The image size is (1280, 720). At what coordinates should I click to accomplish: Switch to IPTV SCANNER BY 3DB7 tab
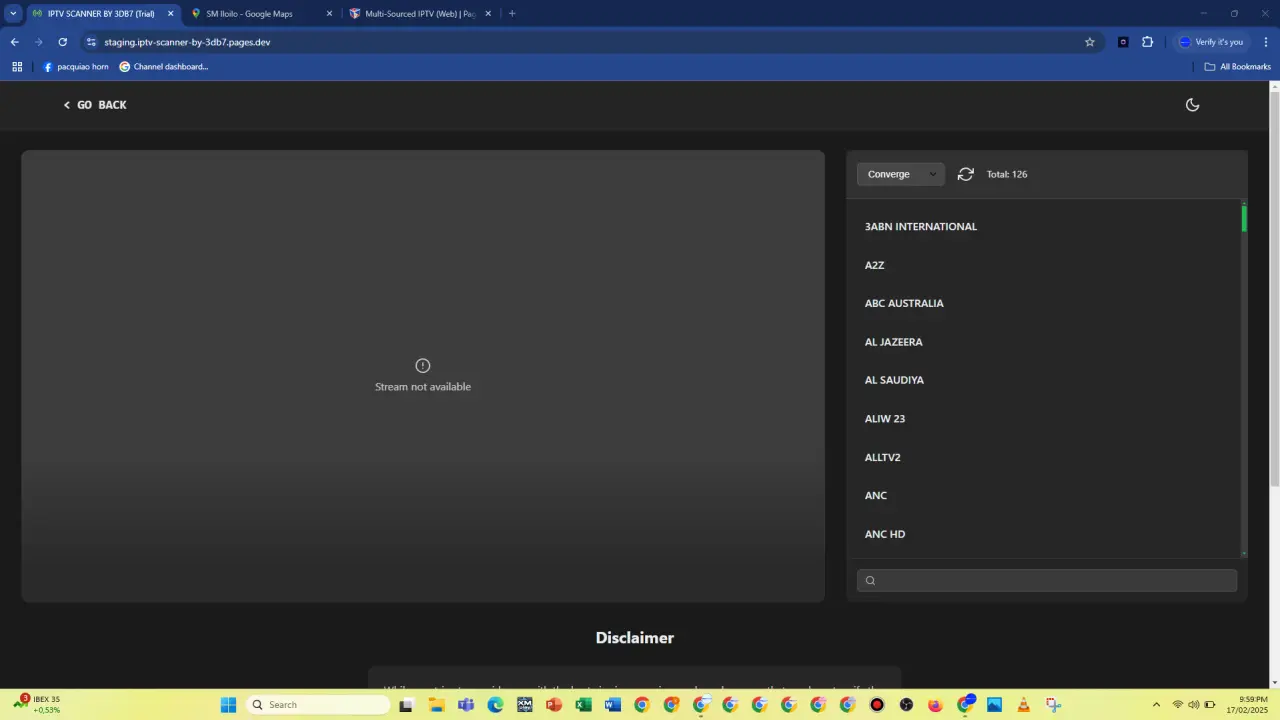[102, 14]
